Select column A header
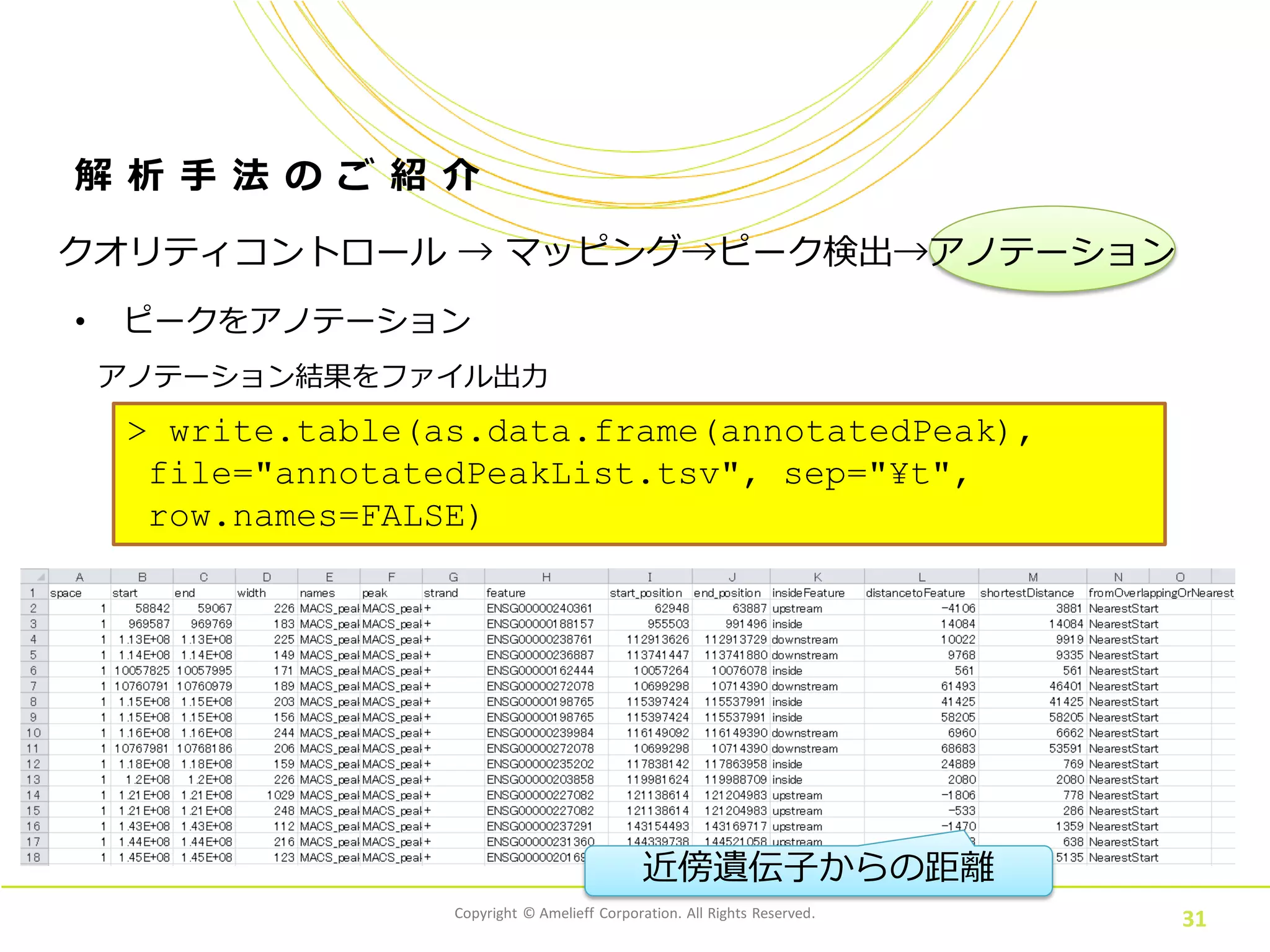The height and width of the screenshot is (952, 1270). [79, 576]
